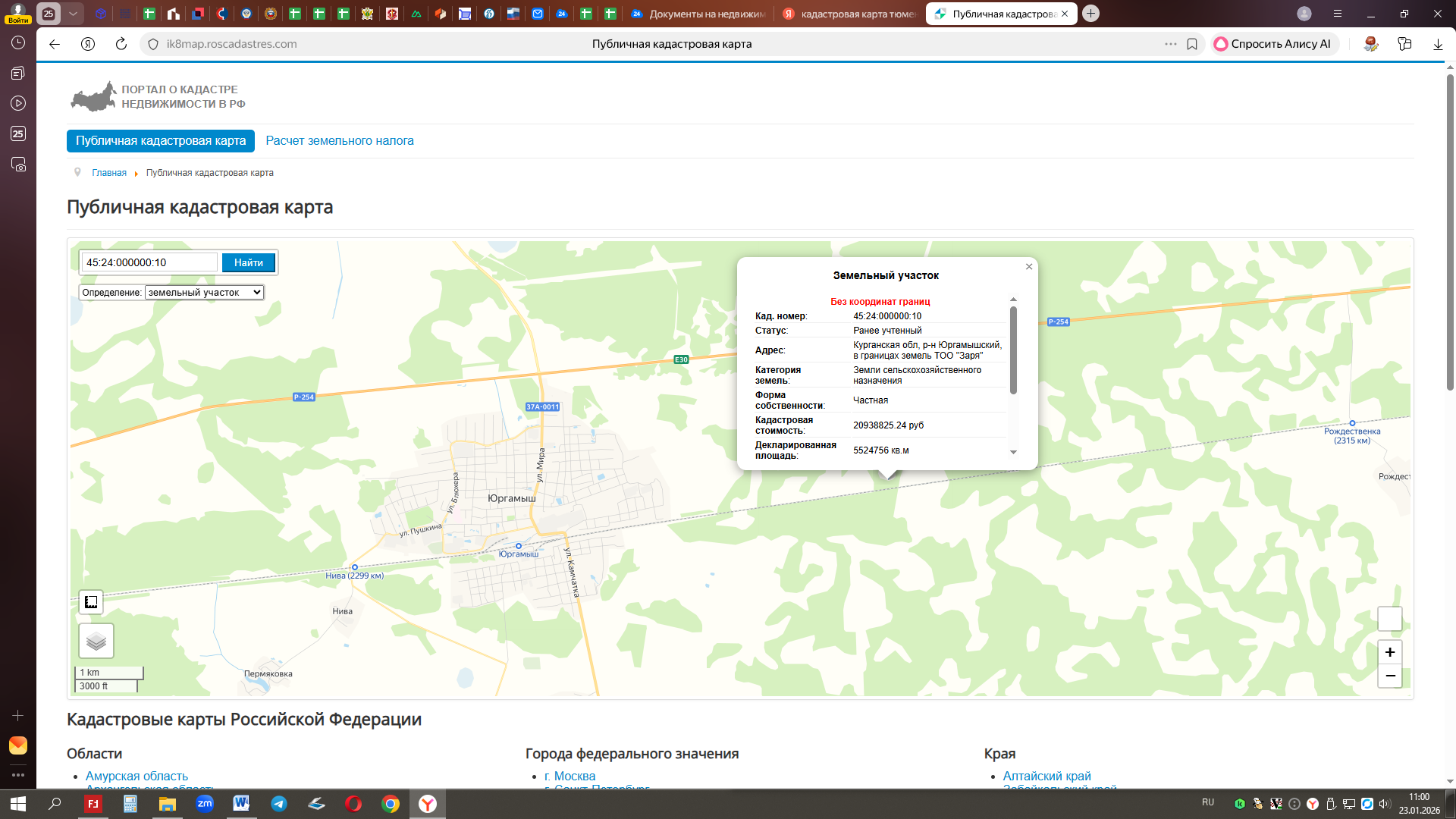
Task: Click the Главная breadcrumb link
Action: [x=109, y=173]
